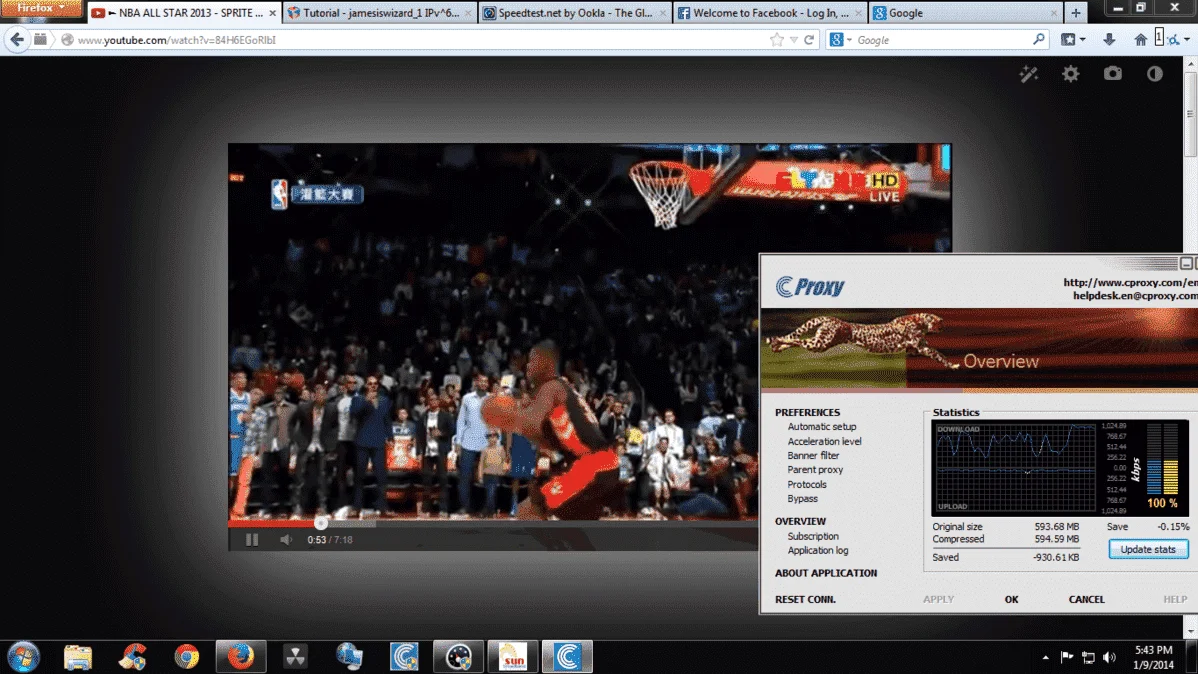Open Subscription under Overview

(x=813, y=536)
